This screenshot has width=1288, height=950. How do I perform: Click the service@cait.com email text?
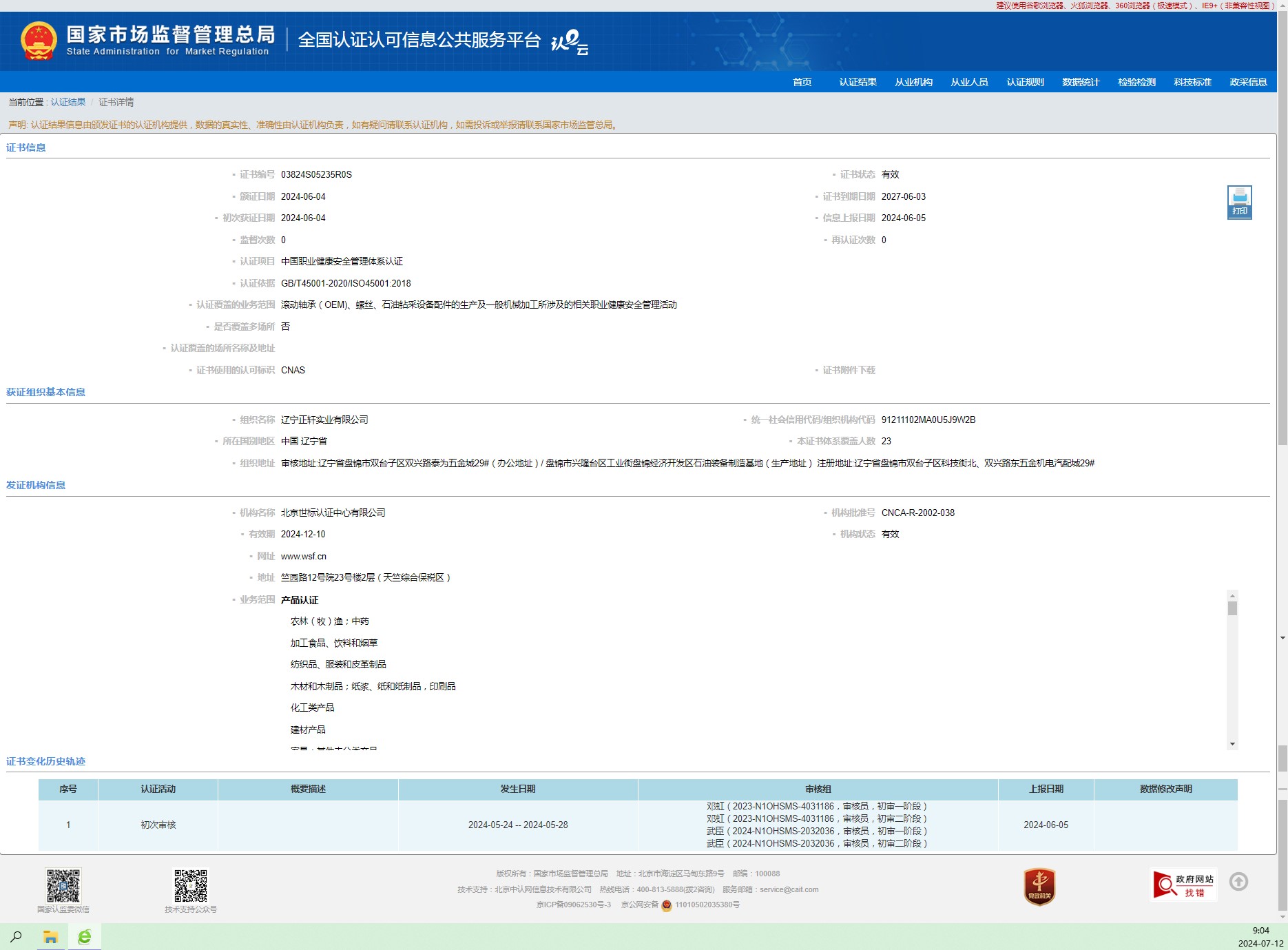pos(789,890)
